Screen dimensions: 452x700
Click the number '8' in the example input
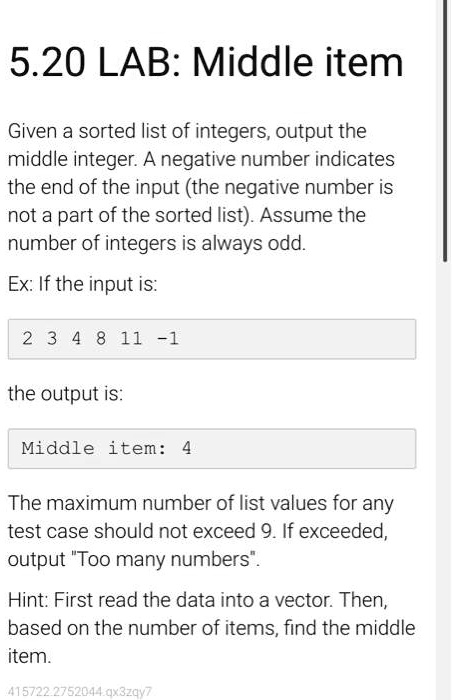click(101, 338)
